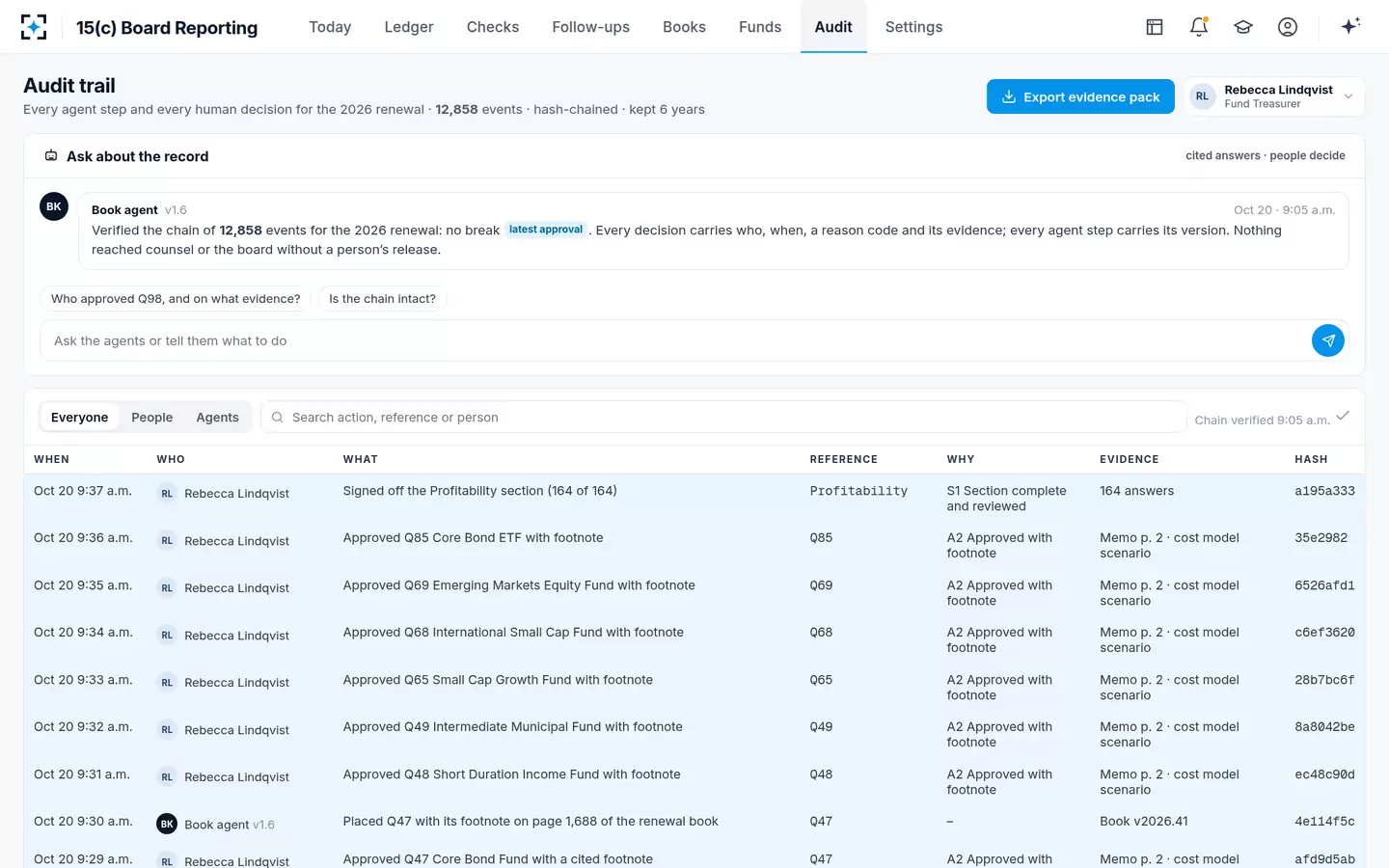The image size is (1389, 868).
Task: Open the Settings tab
Action: (x=914, y=27)
